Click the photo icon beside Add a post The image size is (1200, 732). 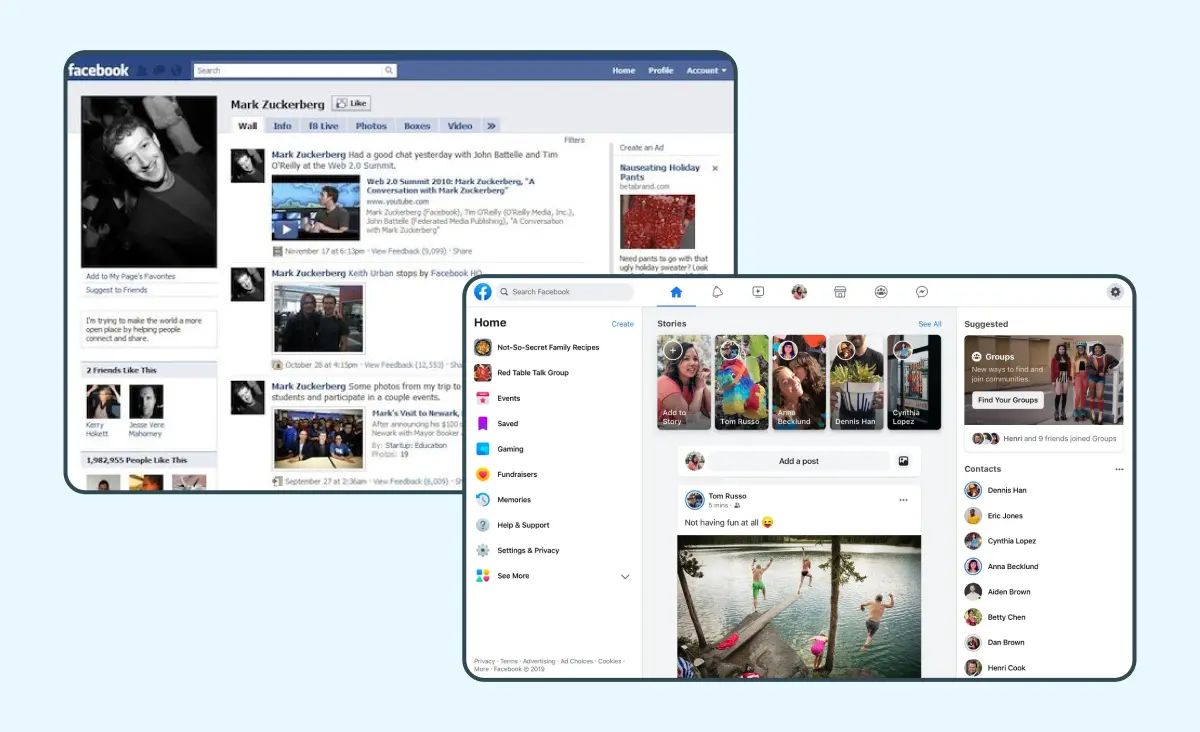point(903,461)
